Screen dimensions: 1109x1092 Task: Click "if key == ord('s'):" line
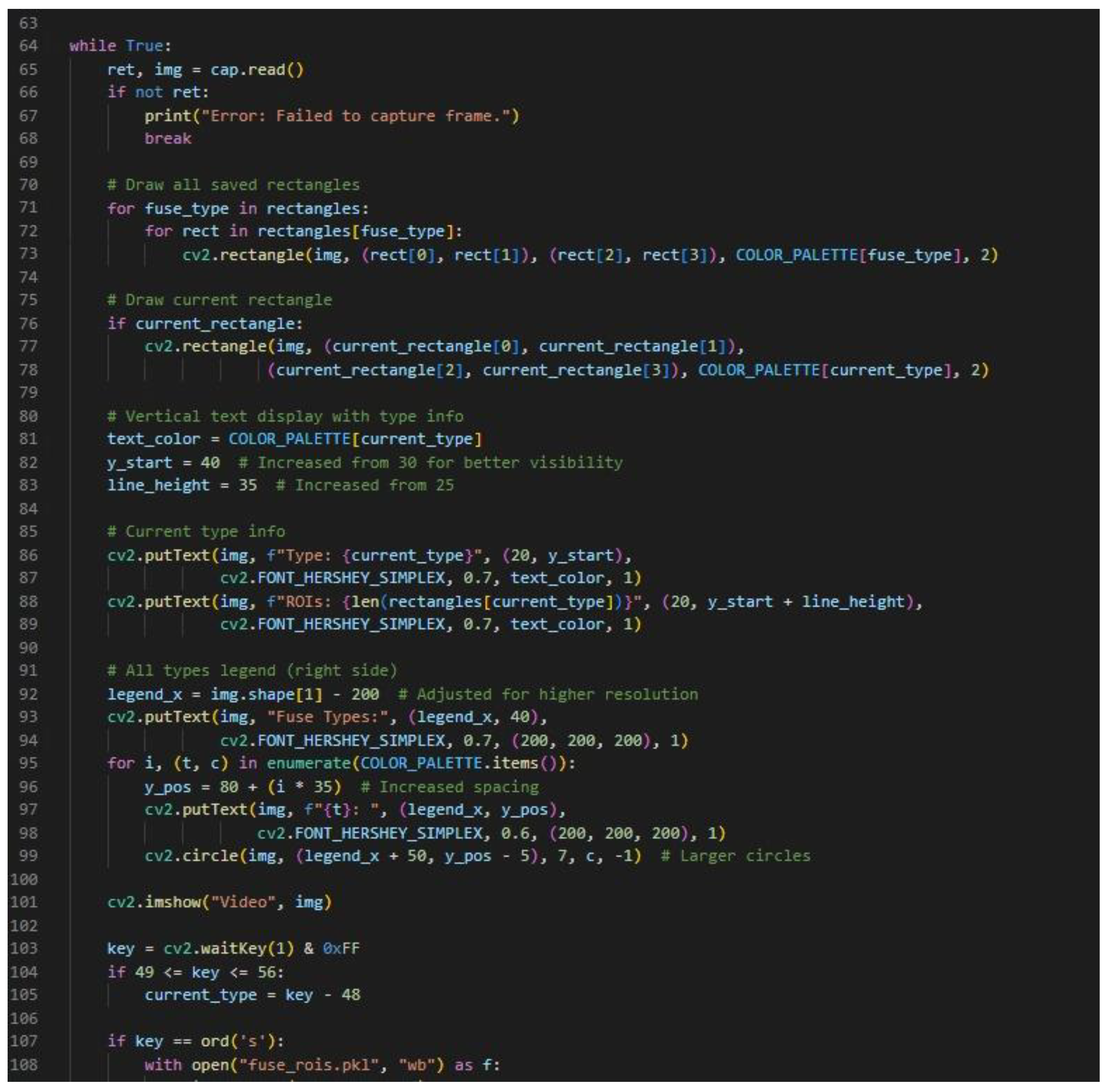[x=195, y=1042]
